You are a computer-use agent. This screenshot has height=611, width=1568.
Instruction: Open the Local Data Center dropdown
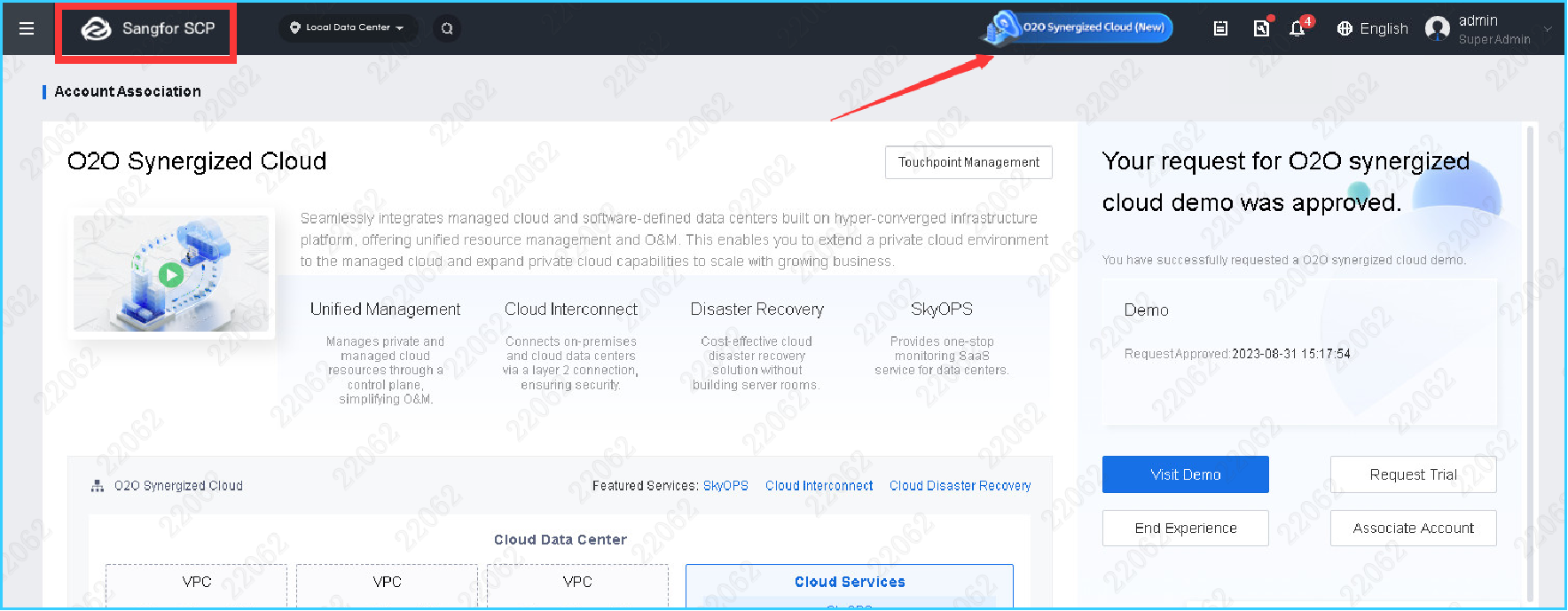pos(348,27)
